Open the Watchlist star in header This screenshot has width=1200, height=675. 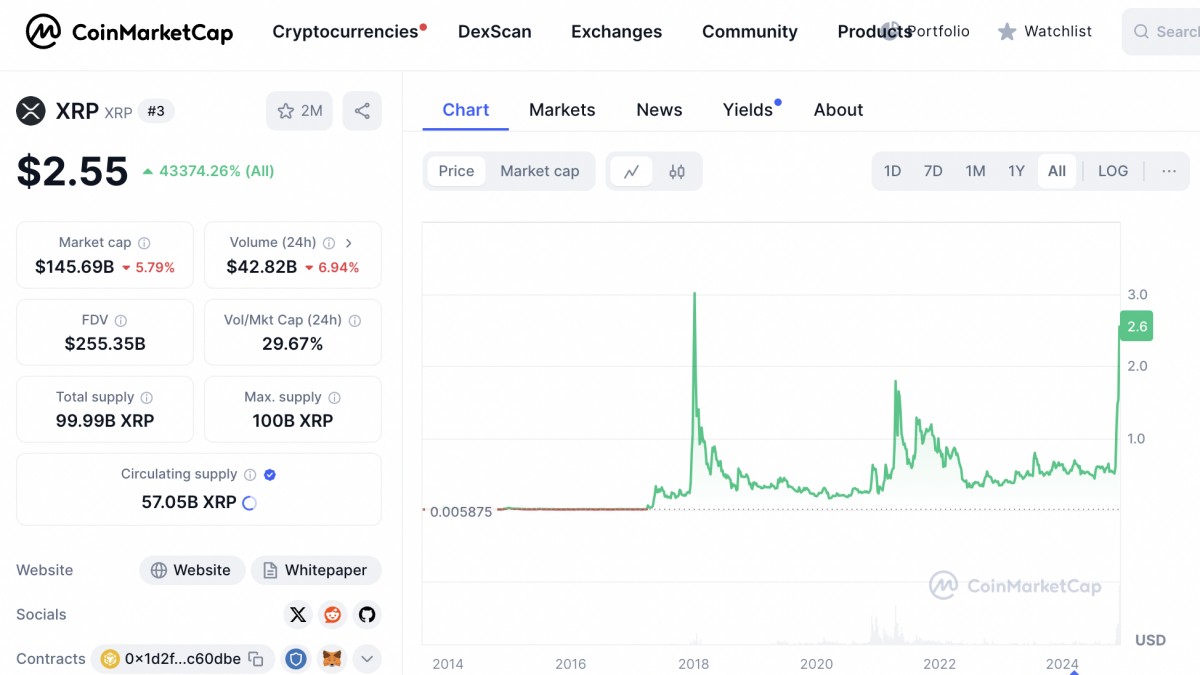(1007, 32)
